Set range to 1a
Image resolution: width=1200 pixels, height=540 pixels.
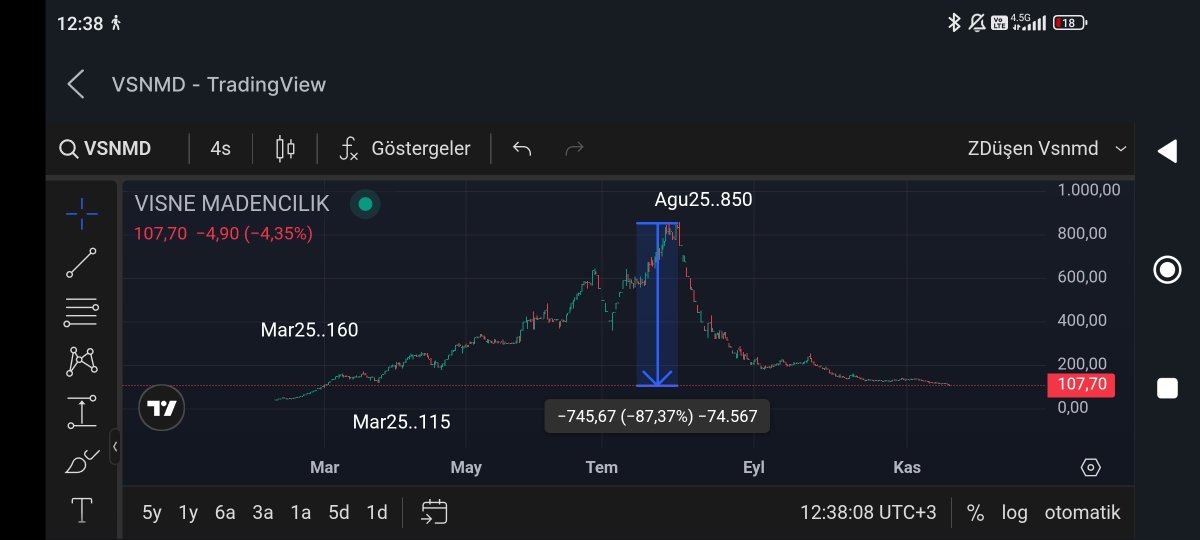point(301,513)
